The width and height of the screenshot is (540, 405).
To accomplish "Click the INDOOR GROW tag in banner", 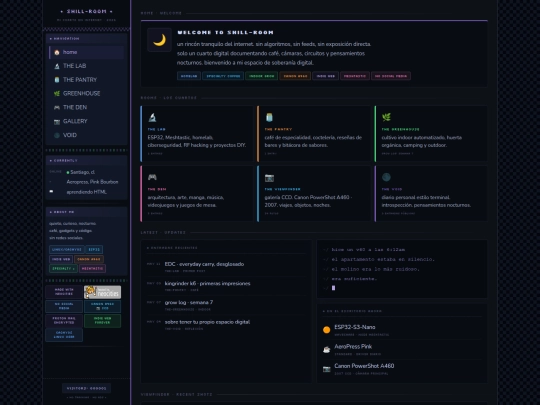I will click(x=262, y=76).
